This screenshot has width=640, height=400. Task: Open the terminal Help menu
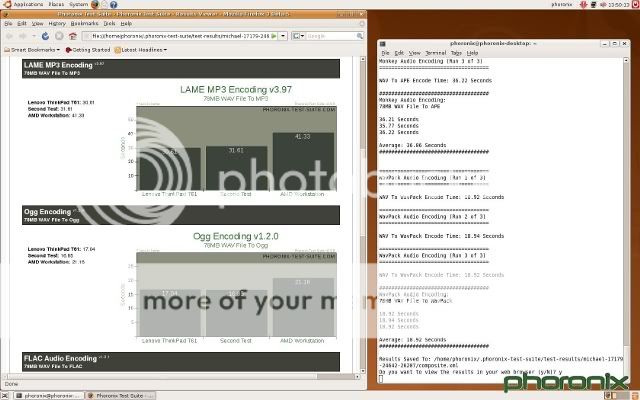(472, 53)
